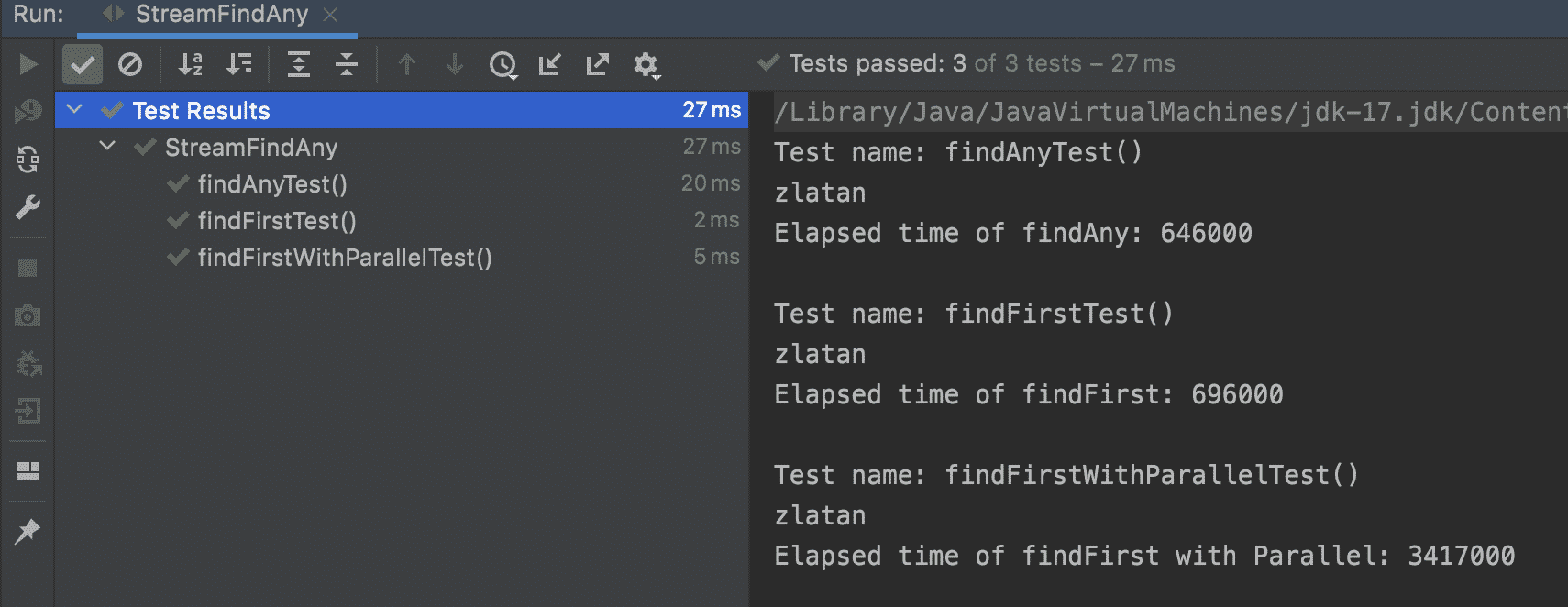
Task: Toggle show passed tests checkmark filter
Action: coord(82,65)
